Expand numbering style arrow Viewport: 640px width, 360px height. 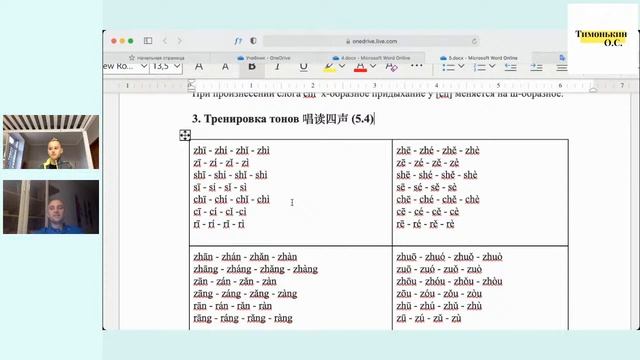(x=492, y=66)
